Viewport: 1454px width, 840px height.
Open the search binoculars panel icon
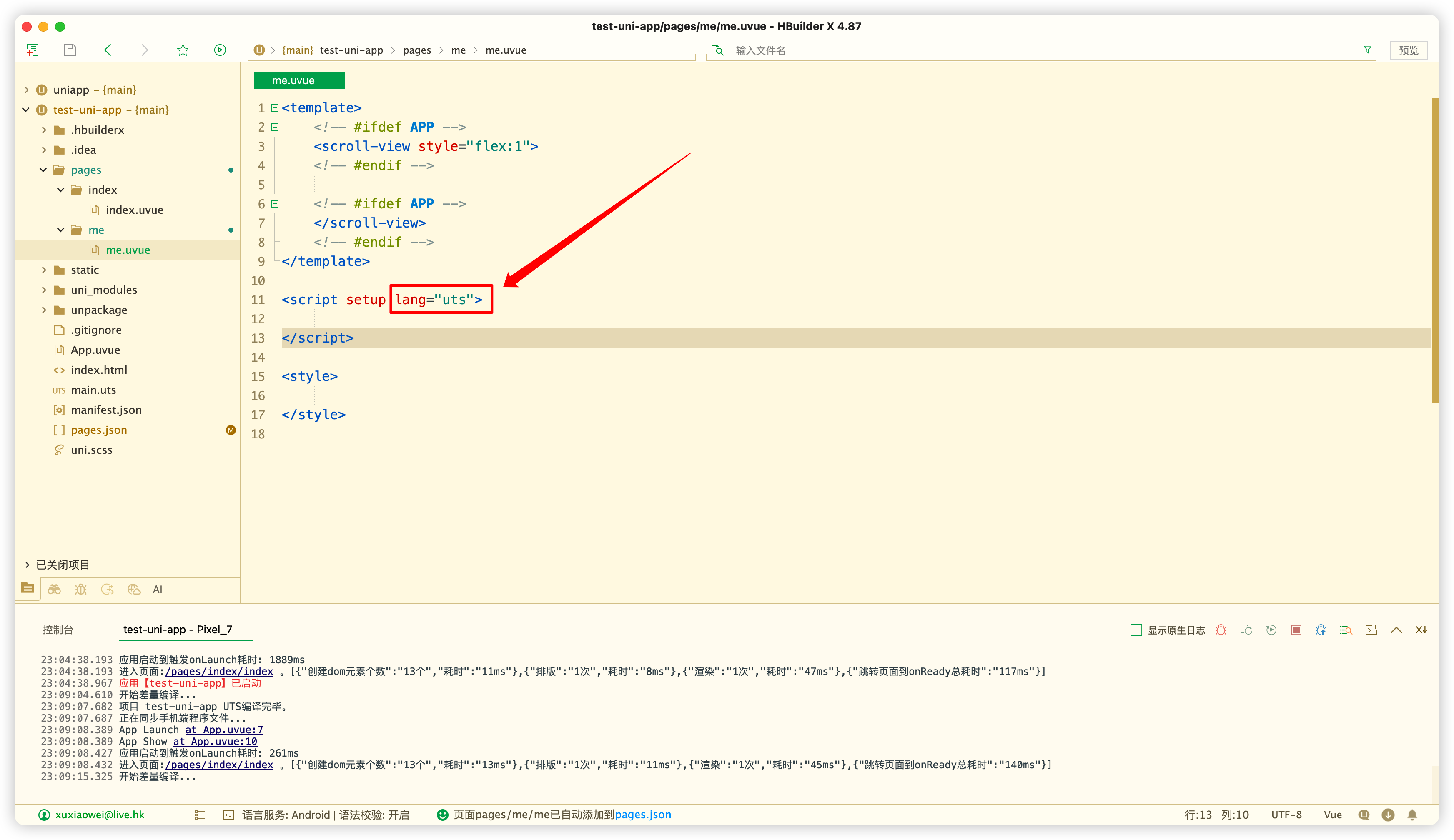pyautogui.click(x=54, y=589)
